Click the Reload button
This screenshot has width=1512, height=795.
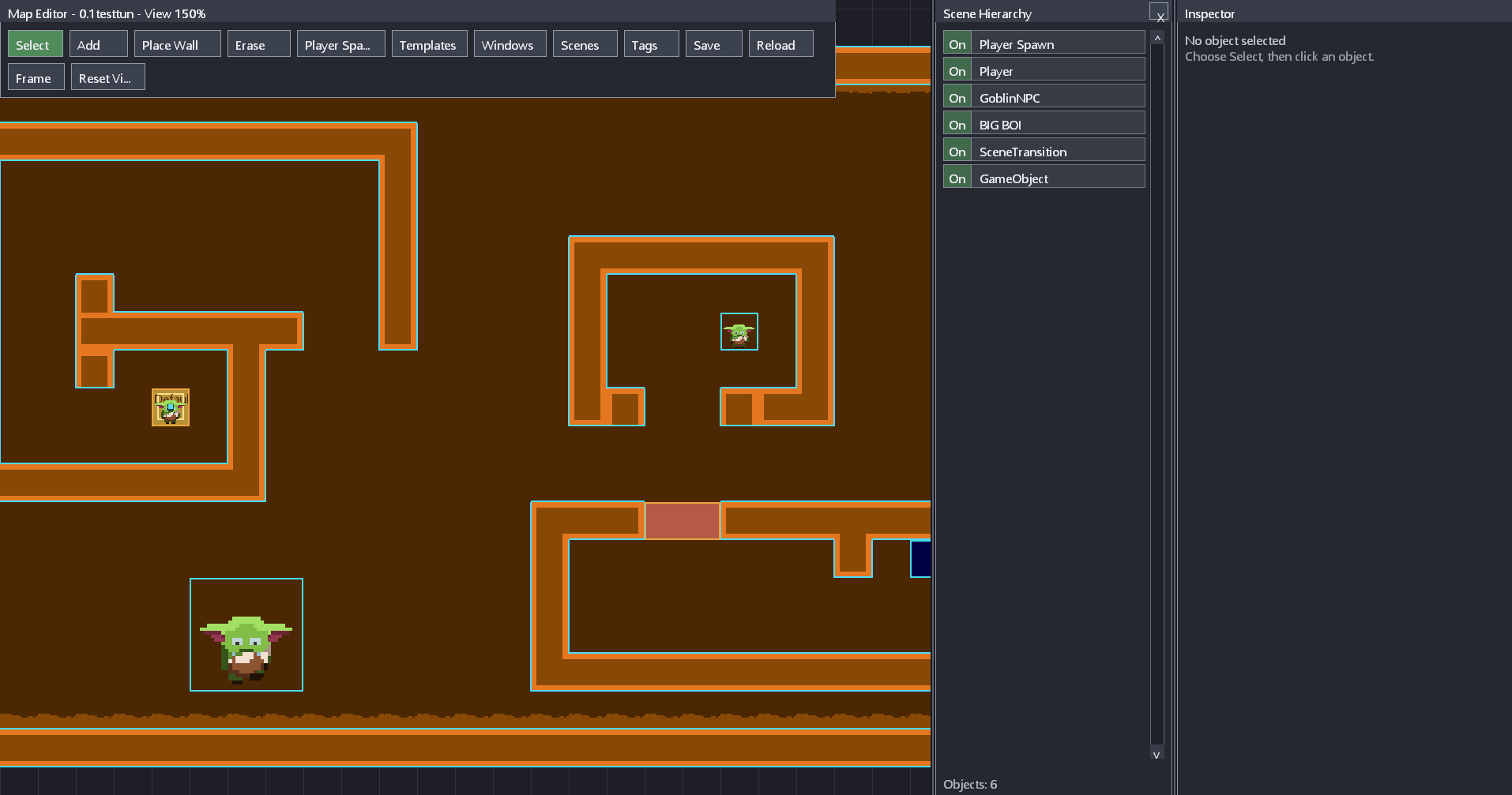tap(781, 44)
